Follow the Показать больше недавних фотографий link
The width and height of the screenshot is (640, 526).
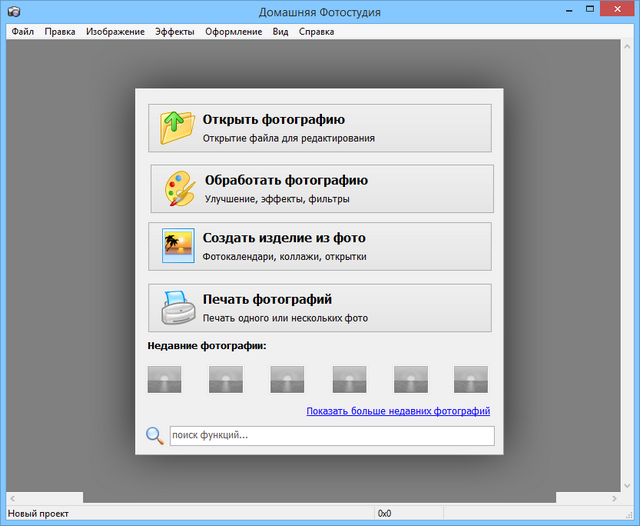398,411
